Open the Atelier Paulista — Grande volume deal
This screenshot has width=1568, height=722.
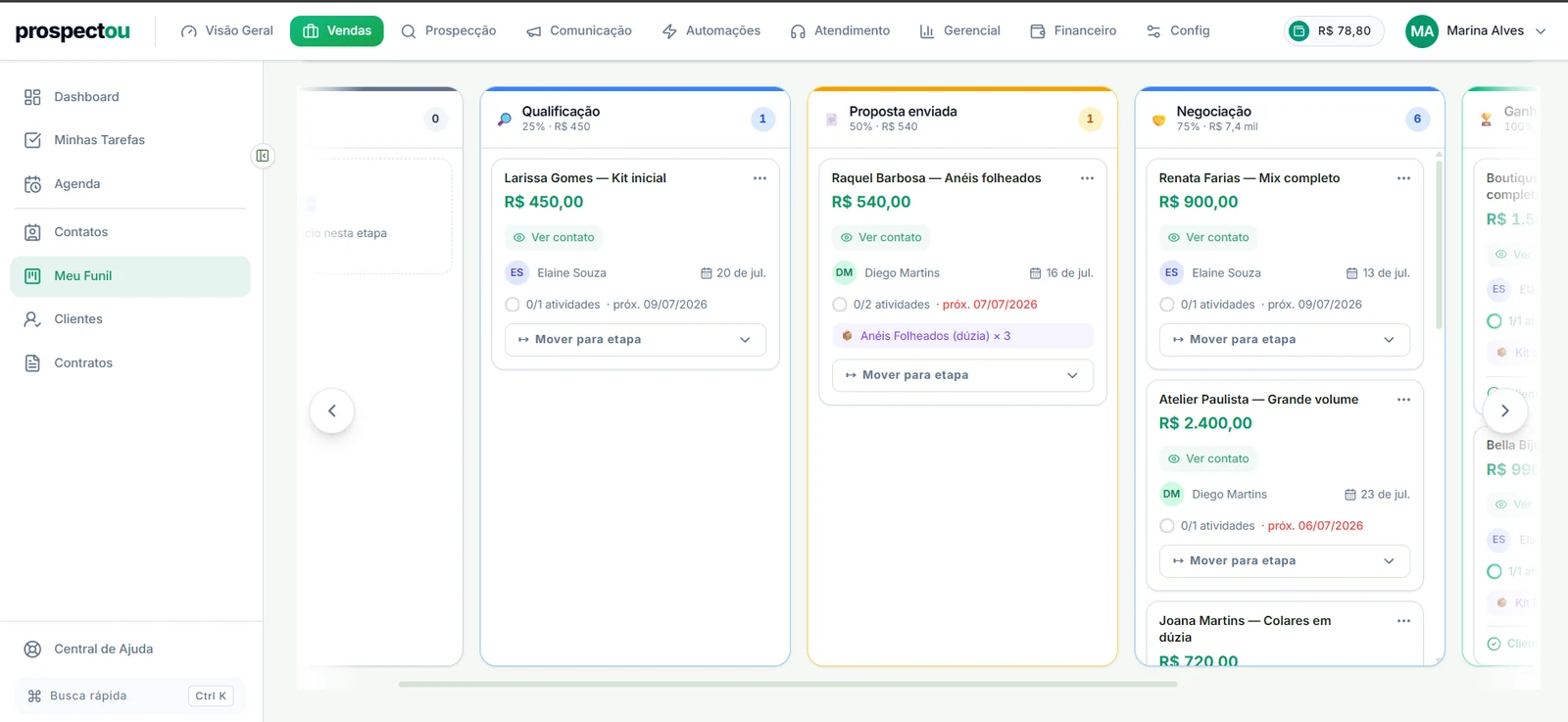[1258, 400]
